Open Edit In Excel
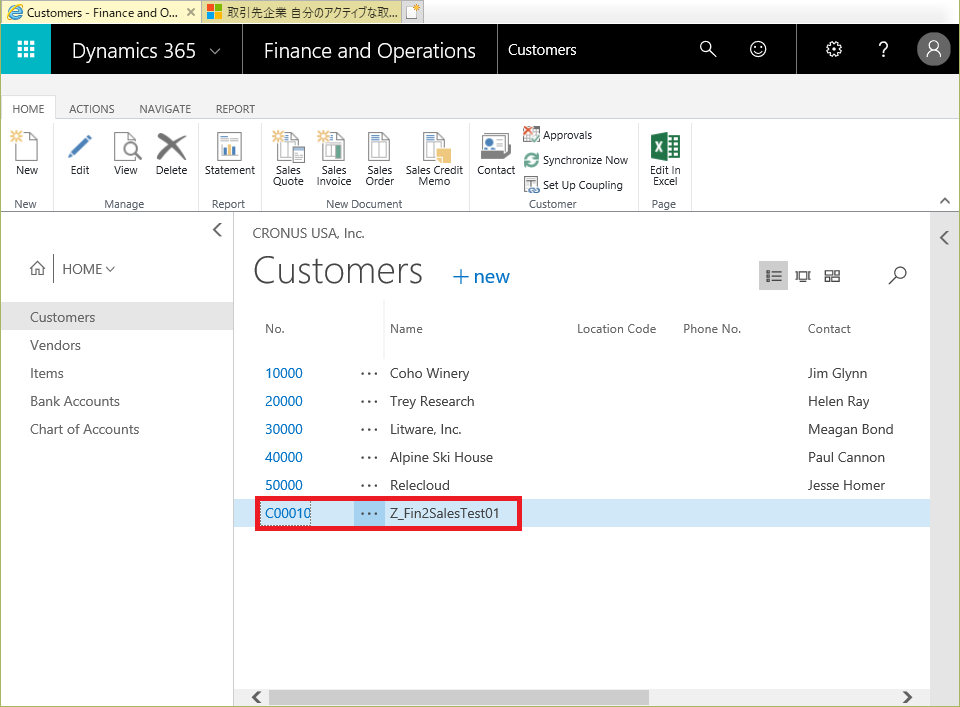Image resolution: width=960 pixels, height=707 pixels. 665,159
